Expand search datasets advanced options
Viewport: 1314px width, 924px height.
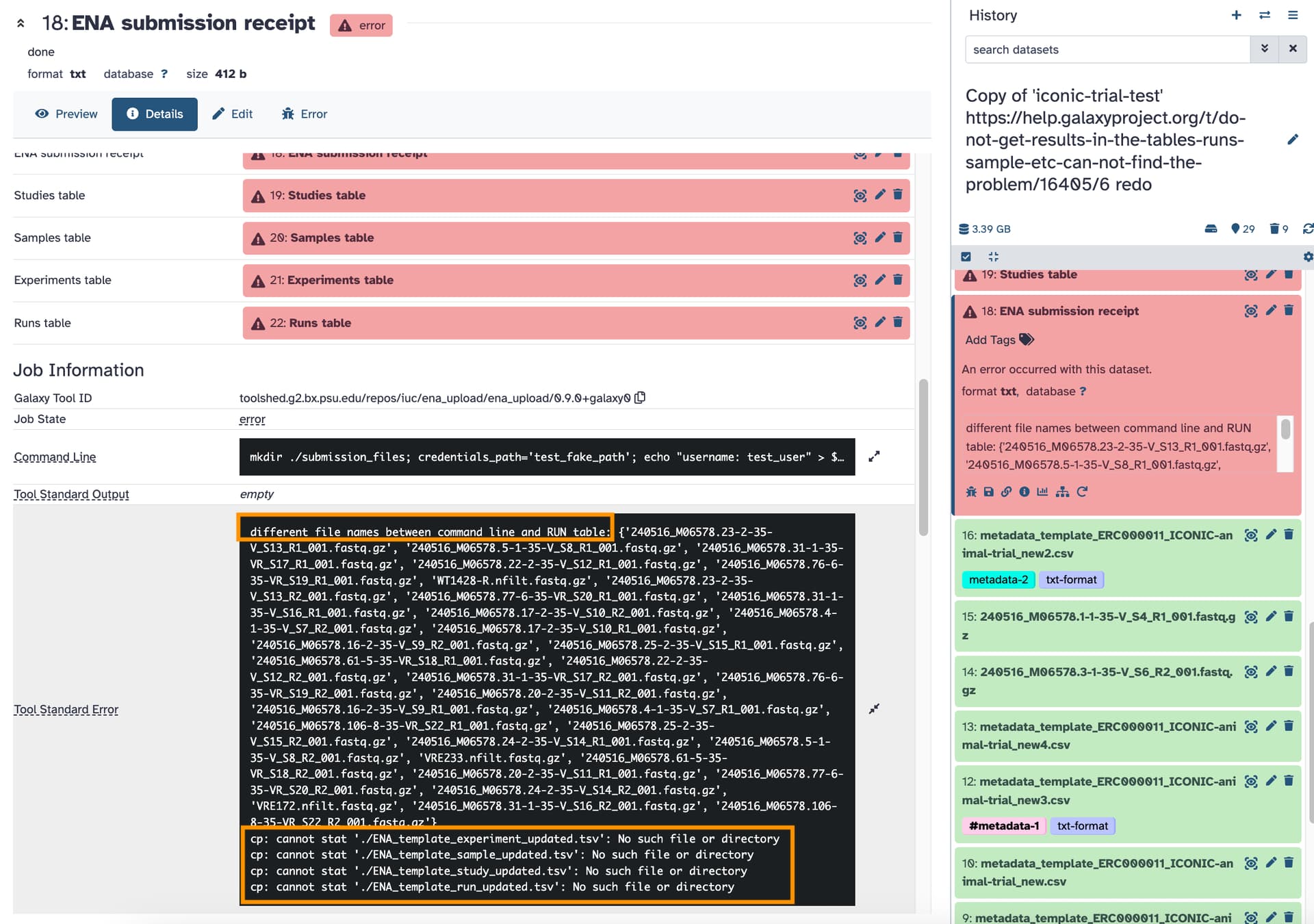coord(1264,49)
